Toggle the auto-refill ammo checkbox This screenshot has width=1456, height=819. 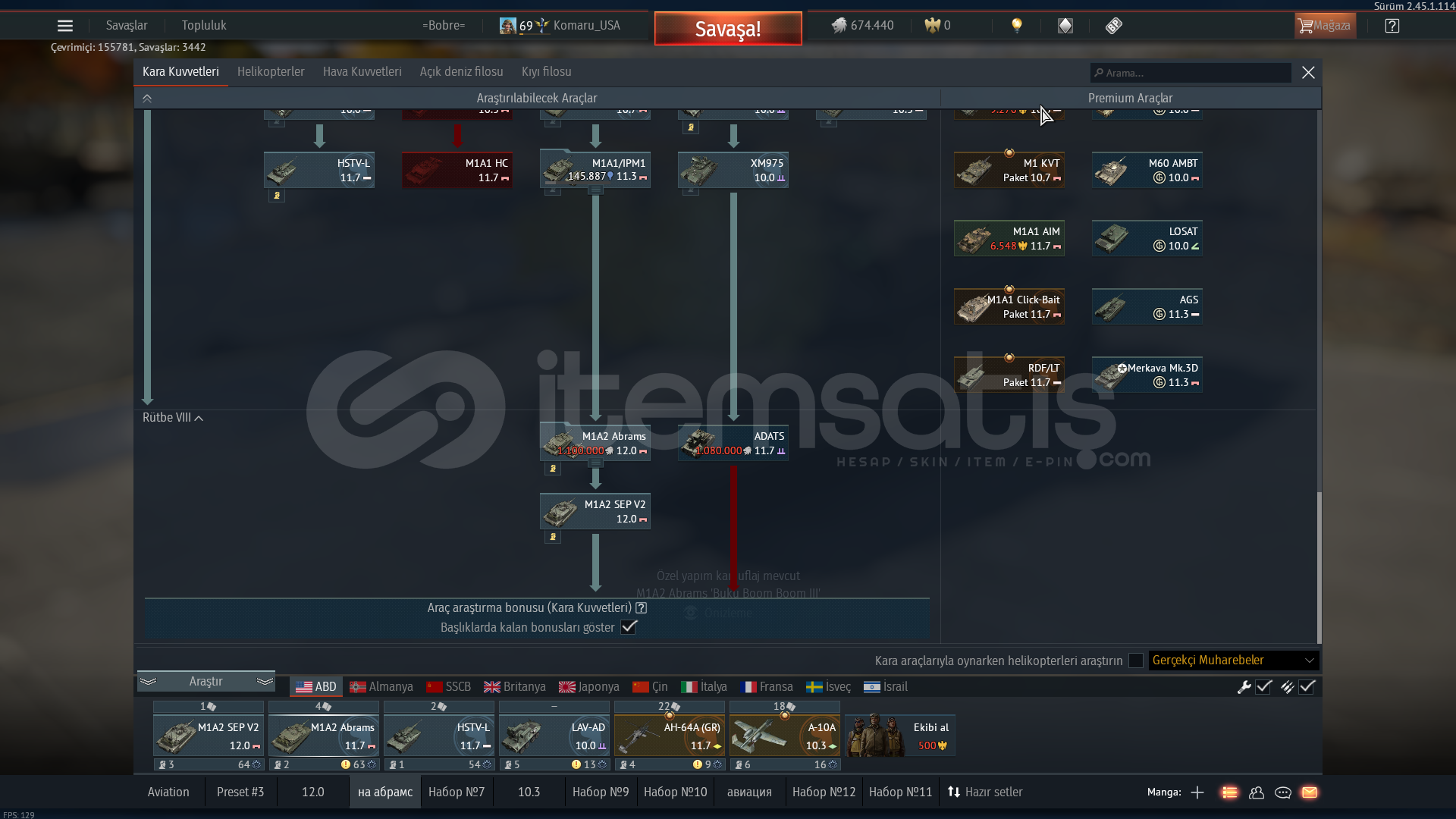tap(1307, 687)
